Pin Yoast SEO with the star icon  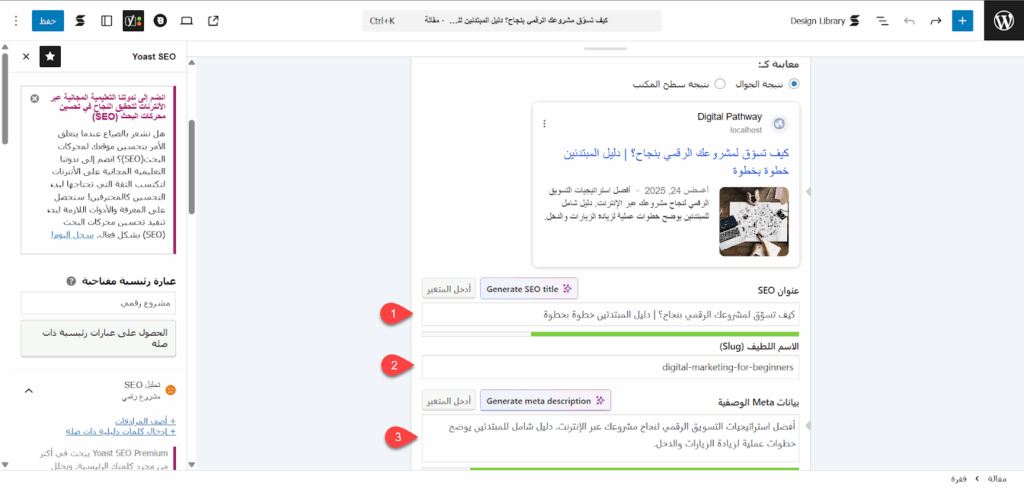click(x=50, y=57)
